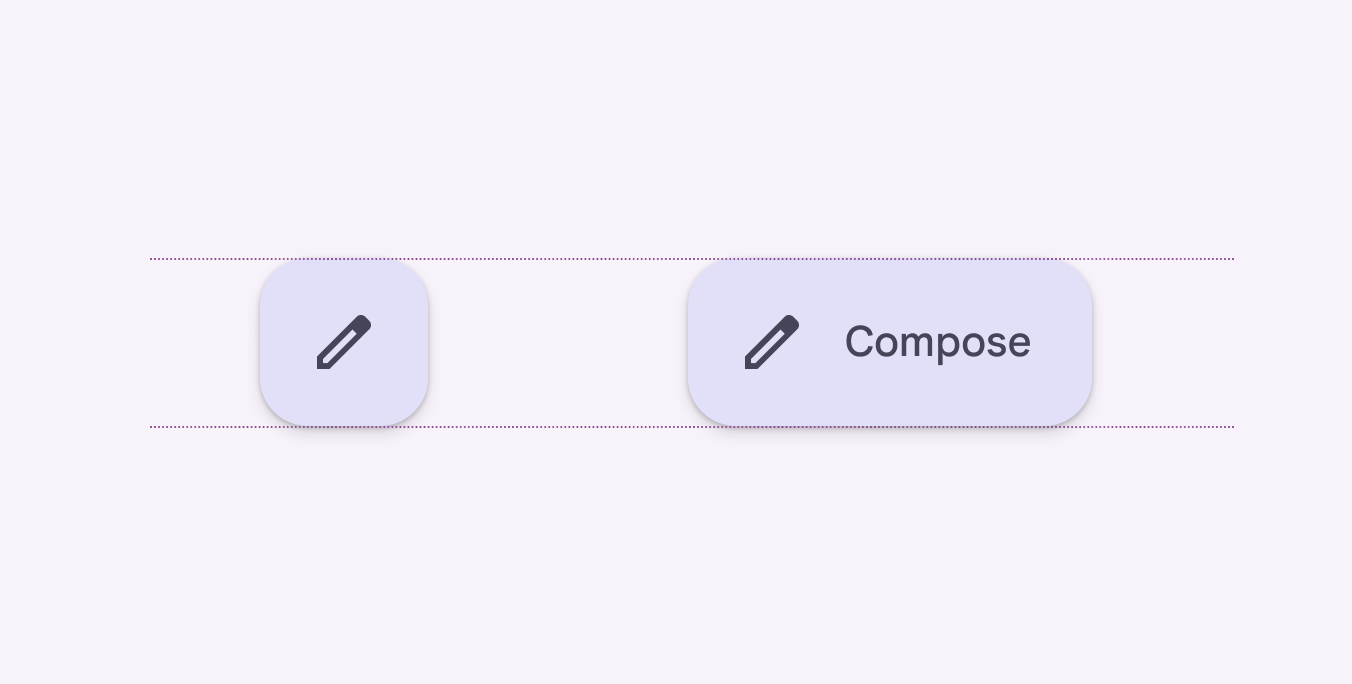Click the edit icon in the extended FAB
Screen dimensions: 1352x684
point(772,342)
